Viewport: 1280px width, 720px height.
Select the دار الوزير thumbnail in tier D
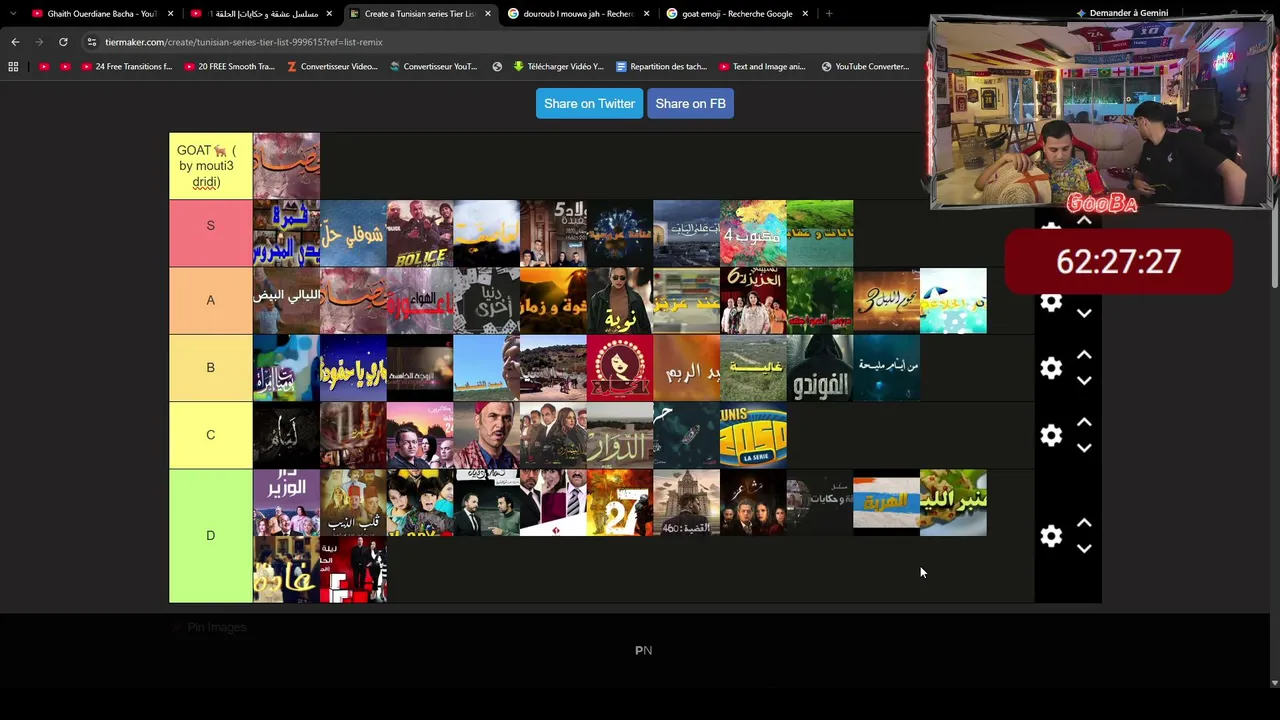click(x=286, y=502)
